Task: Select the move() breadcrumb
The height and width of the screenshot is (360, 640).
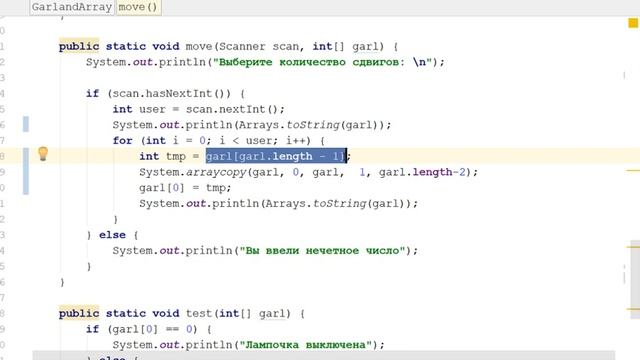Action: [x=138, y=7]
